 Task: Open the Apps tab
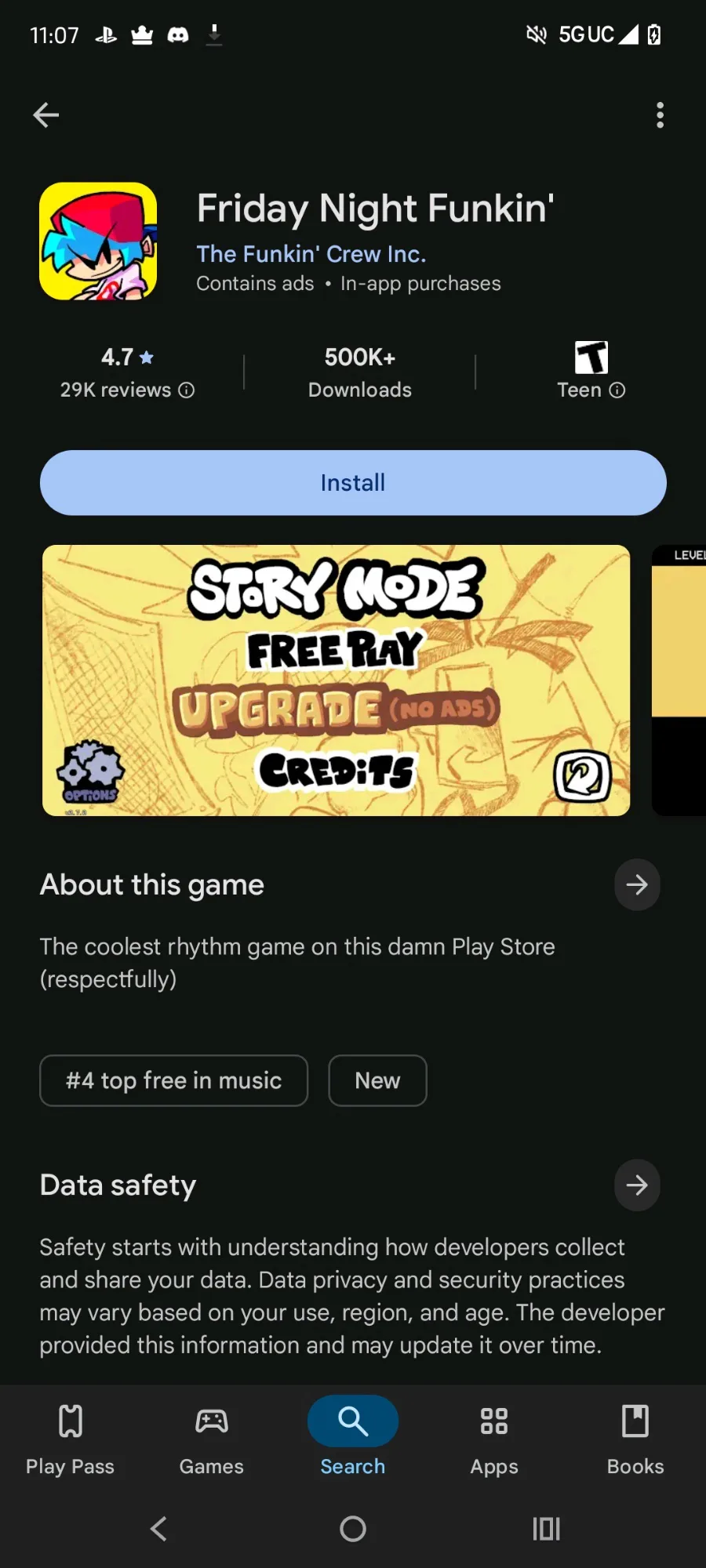[494, 1441]
